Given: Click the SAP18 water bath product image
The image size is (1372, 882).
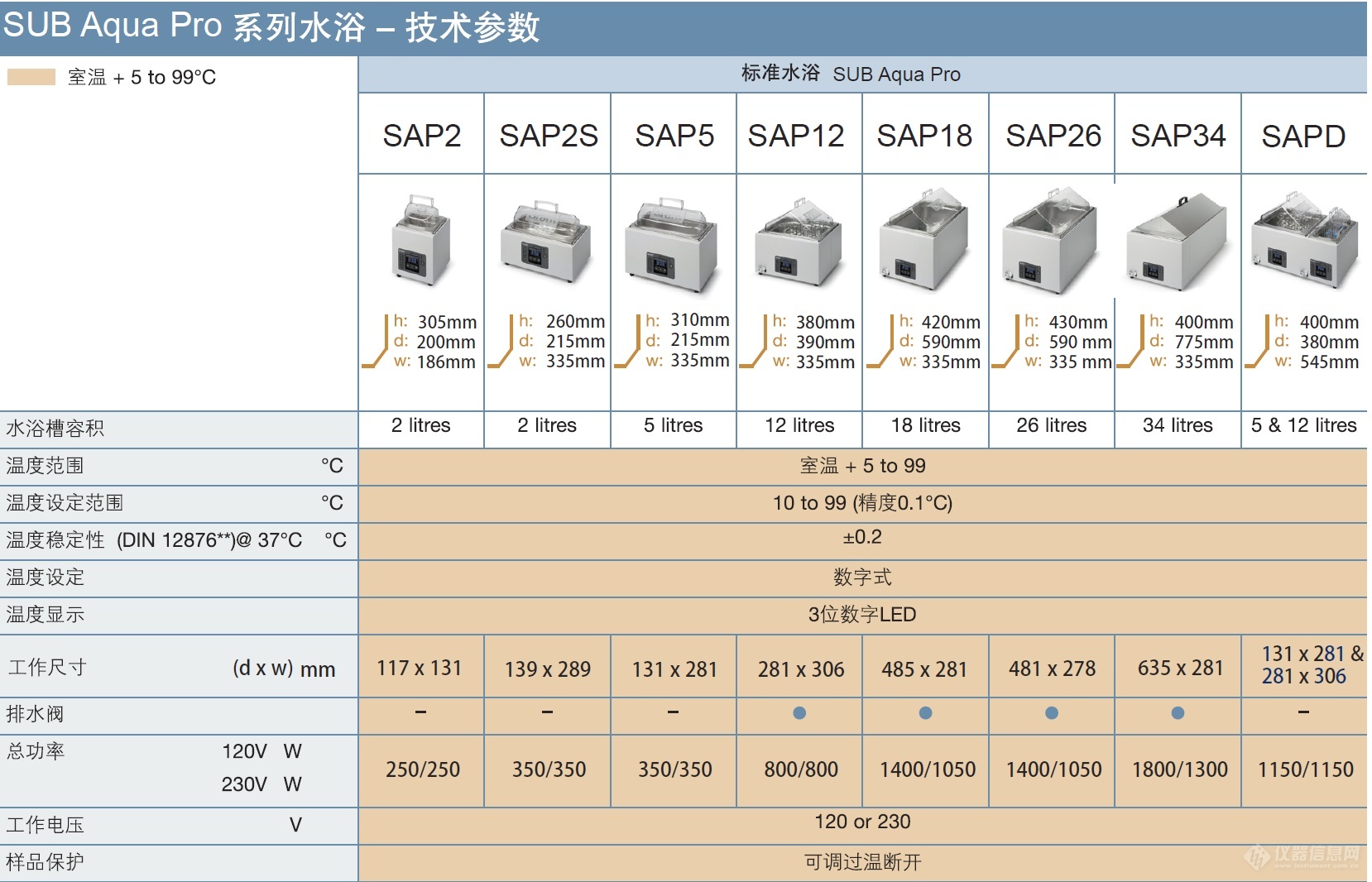Looking at the screenshot, I should coord(924,239).
